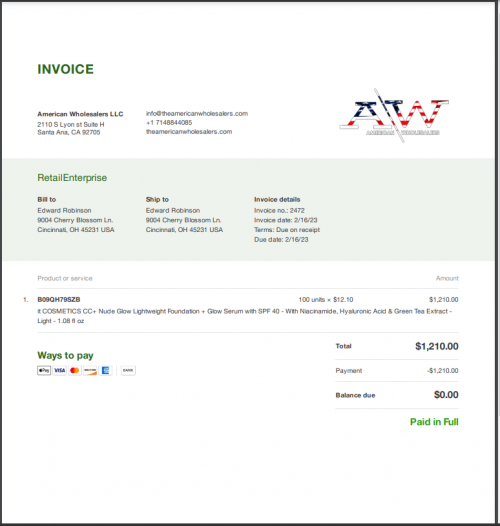Click the RetailEnterprise heading
Image resolution: width=500 pixels, height=526 pixels.
72,178
